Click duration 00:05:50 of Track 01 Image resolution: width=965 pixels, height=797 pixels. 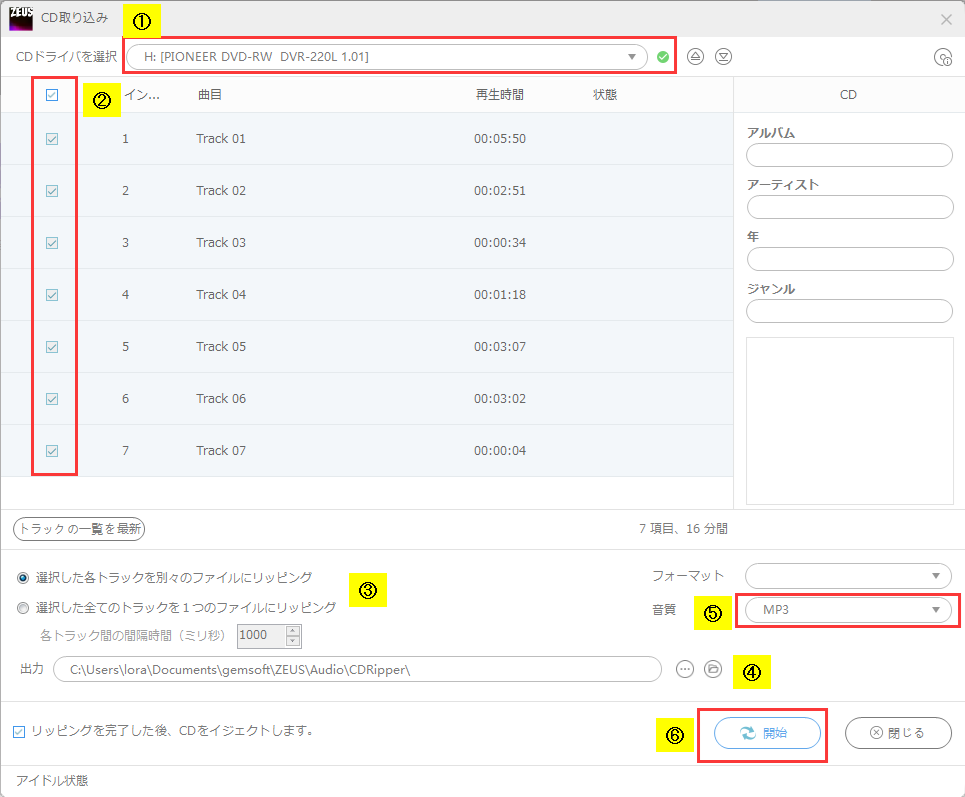click(x=500, y=139)
